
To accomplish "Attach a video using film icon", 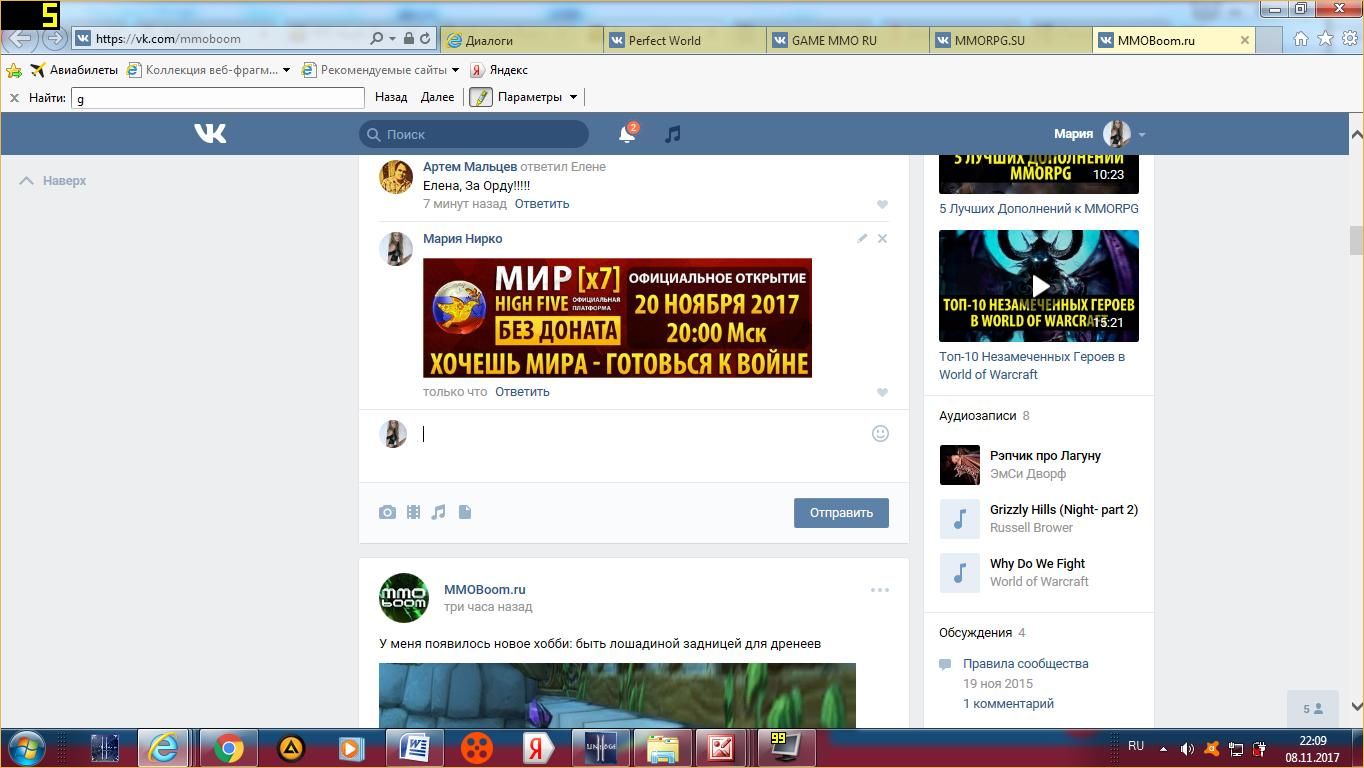I will pos(413,512).
